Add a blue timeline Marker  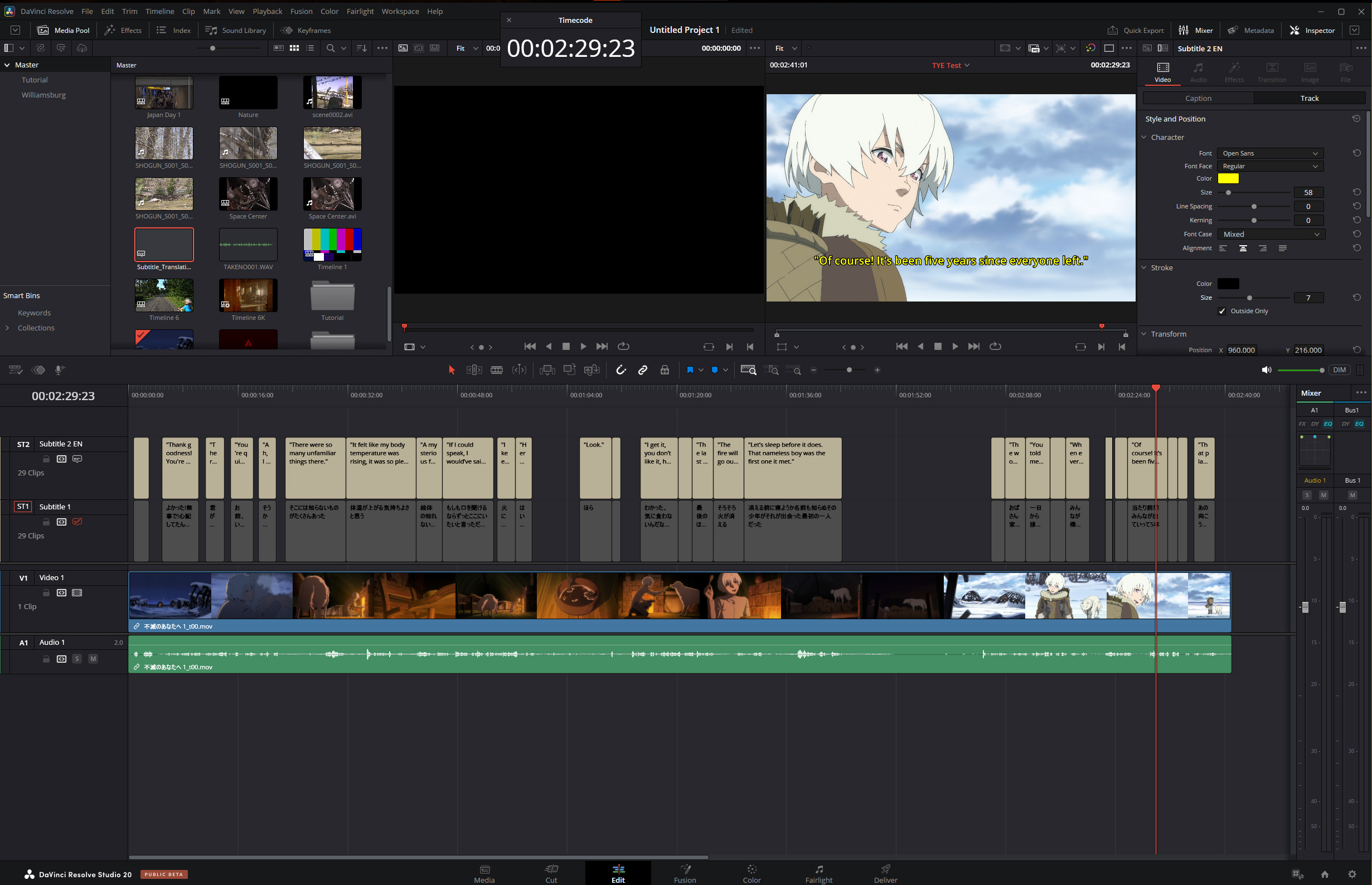pyautogui.click(x=715, y=370)
